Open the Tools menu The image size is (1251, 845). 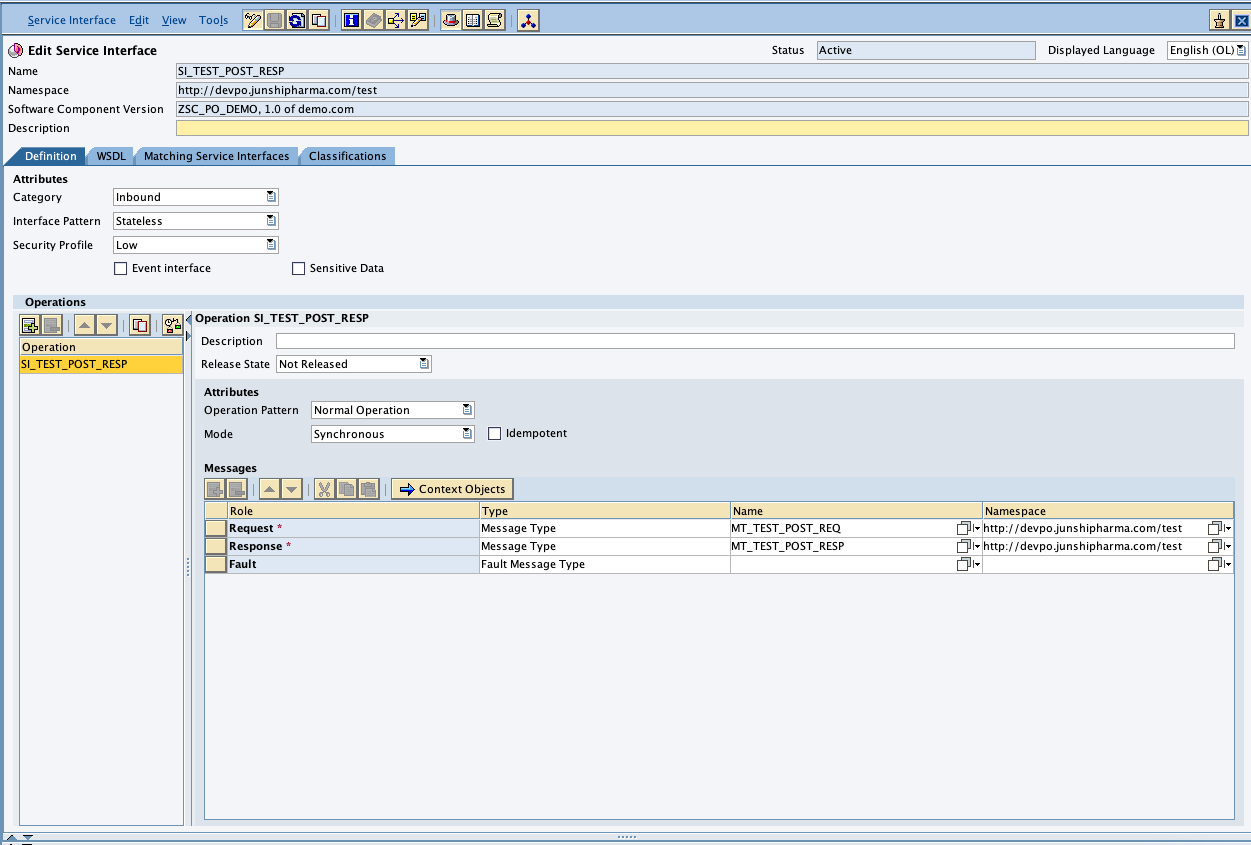point(213,20)
